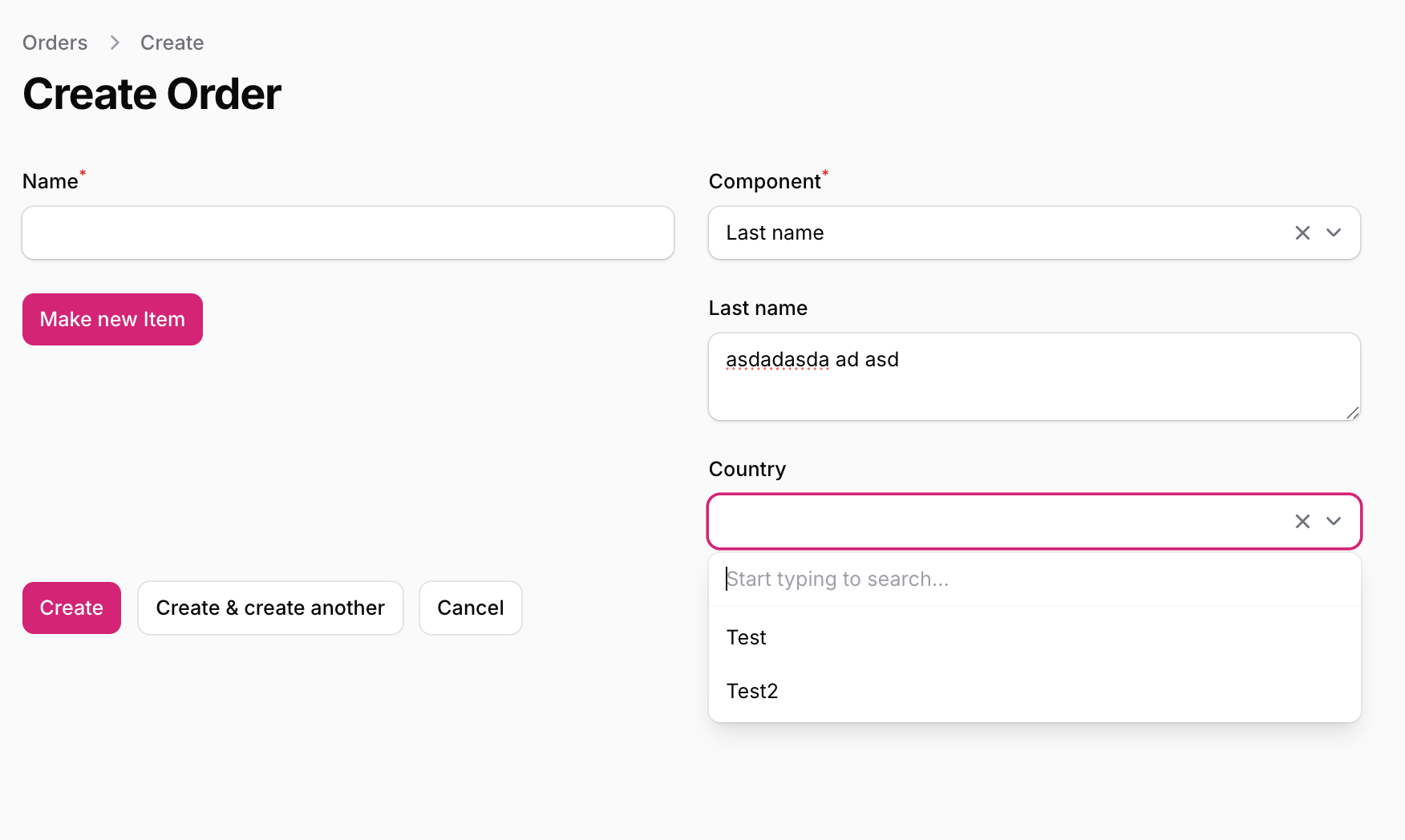Clear the Country field with X icon
This screenshot has width=1405, height=840.
(1302, 521)
